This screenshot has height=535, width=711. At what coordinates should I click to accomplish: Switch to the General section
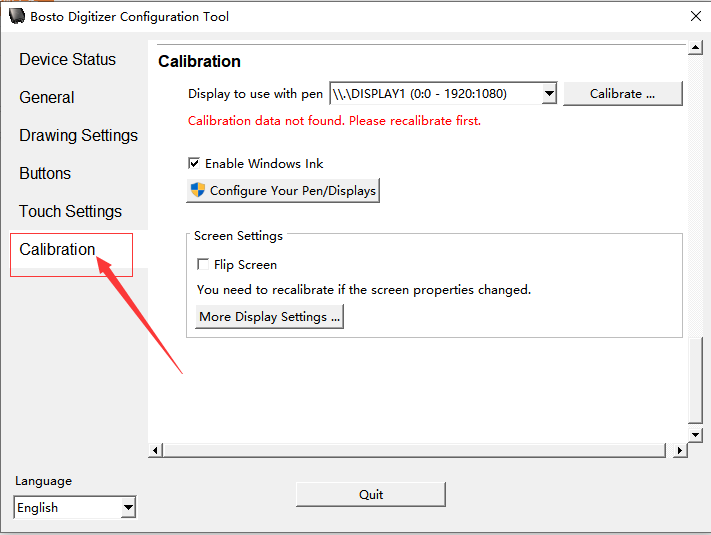coord(47,97)
